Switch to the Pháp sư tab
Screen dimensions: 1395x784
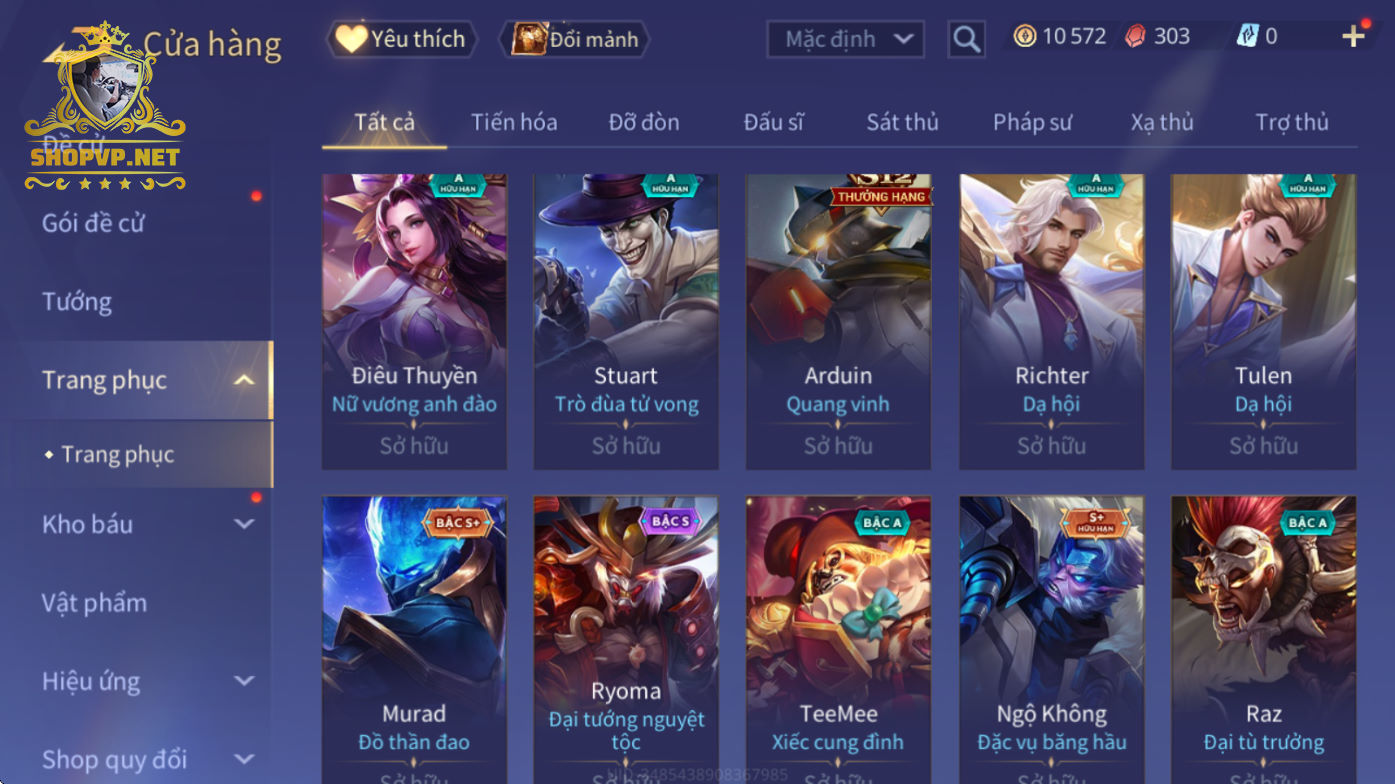pos(1032,122)
